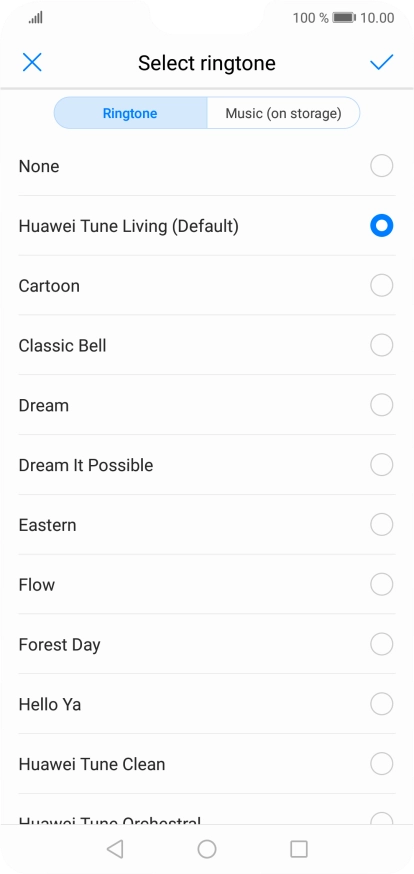Tap the Android home circle button
The height and width of the screenshot is (874, 414).
click(207, 849)
